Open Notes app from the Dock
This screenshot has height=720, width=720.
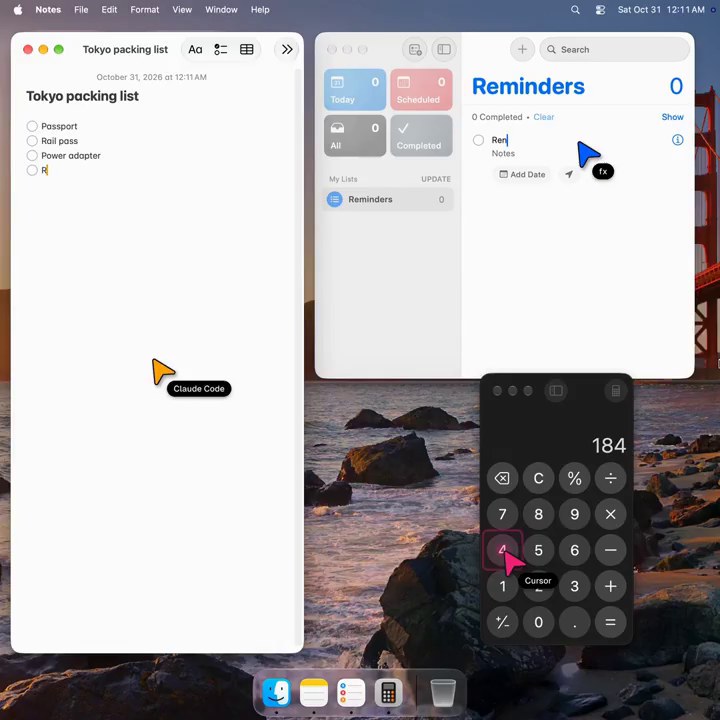[314, 693]
